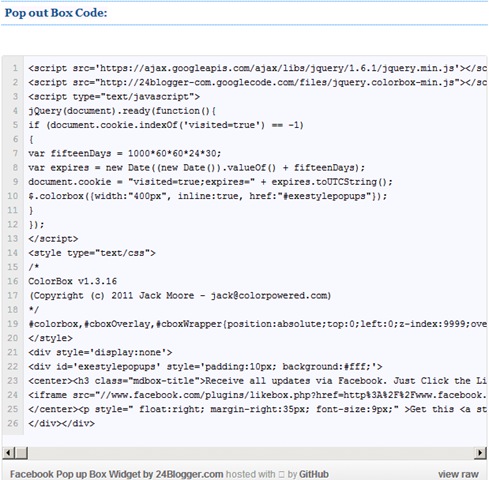Click the 'var fifteenDays = 1000*60*60*24*30;' line
The height and width of the screenshot is (480, 489).
tap(125, 153)
